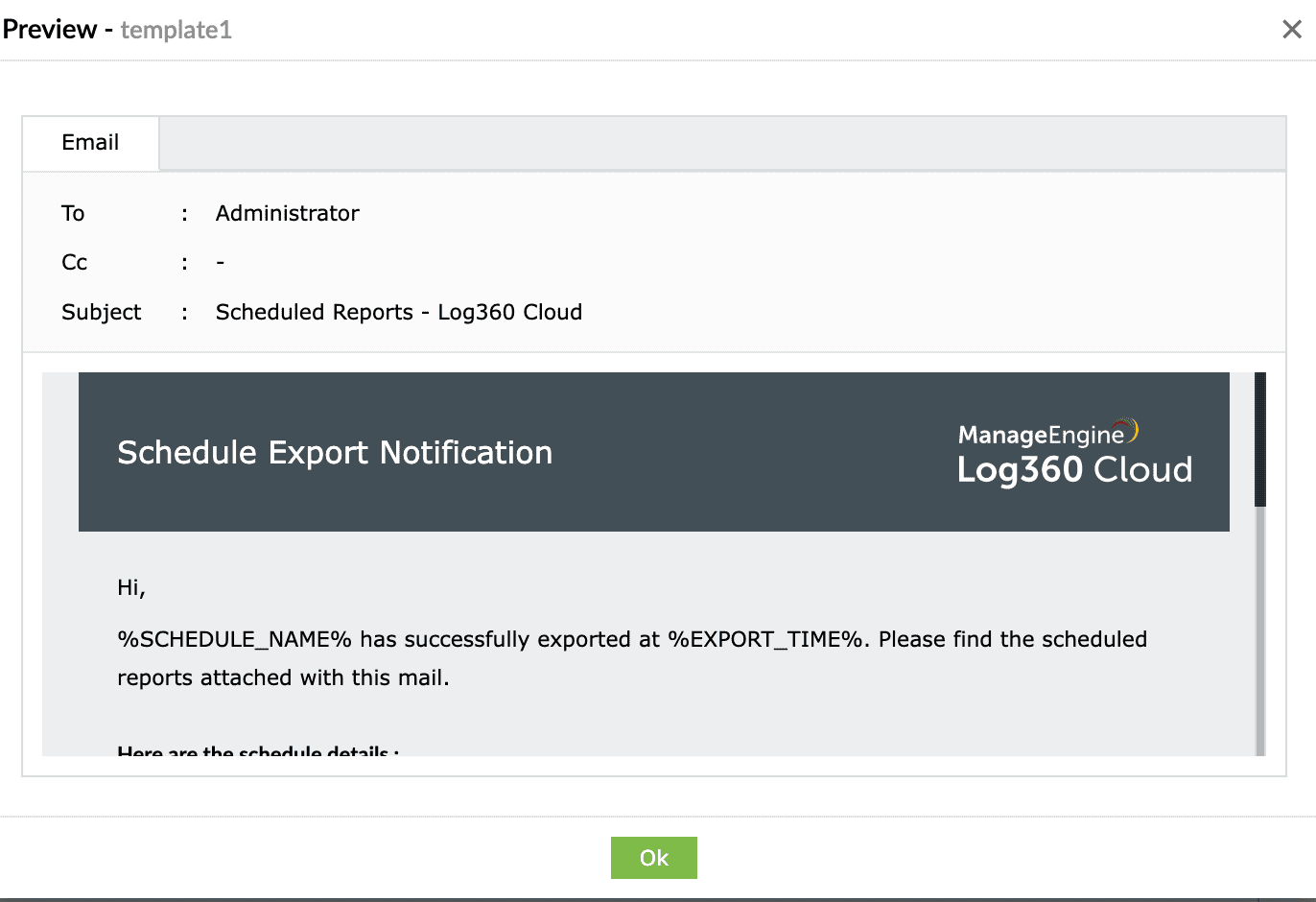Click the template1 name in title
The height and width of the screenshot is (902, 1316).
[x=176, y=30]
